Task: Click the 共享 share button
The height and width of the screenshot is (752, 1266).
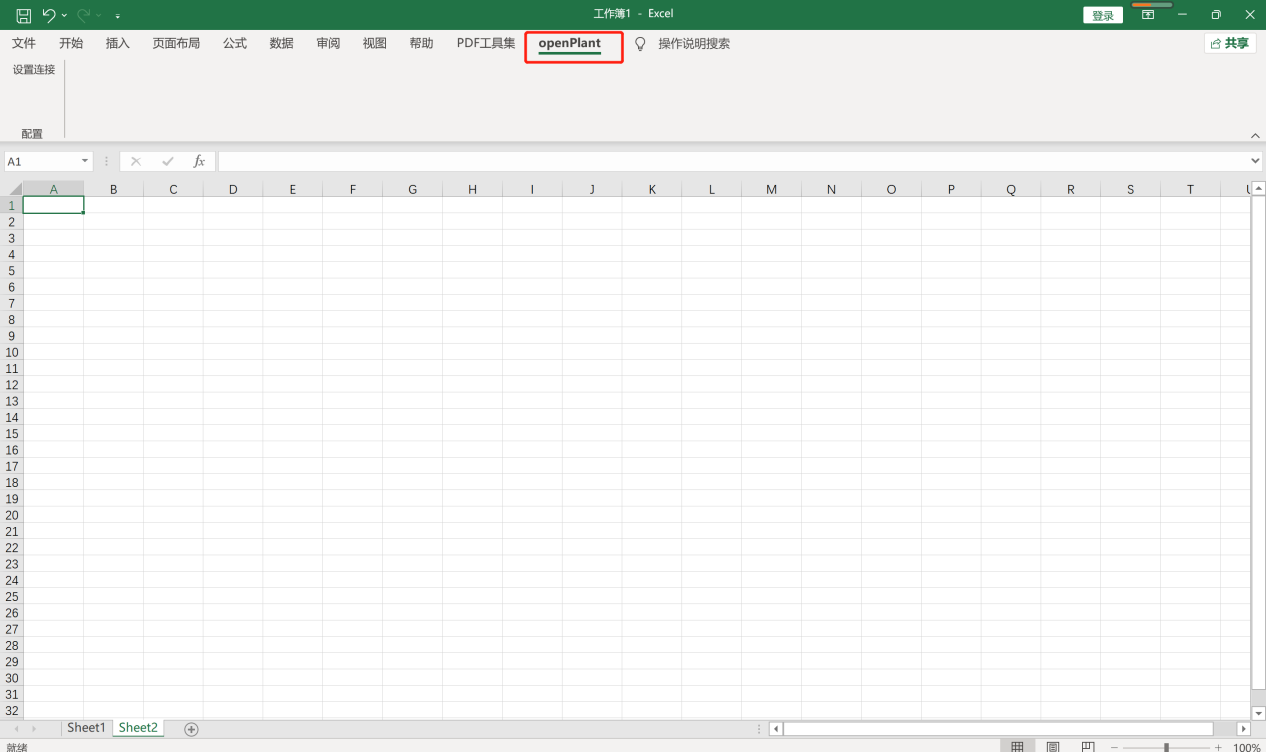Action: tap(1230, 43)
